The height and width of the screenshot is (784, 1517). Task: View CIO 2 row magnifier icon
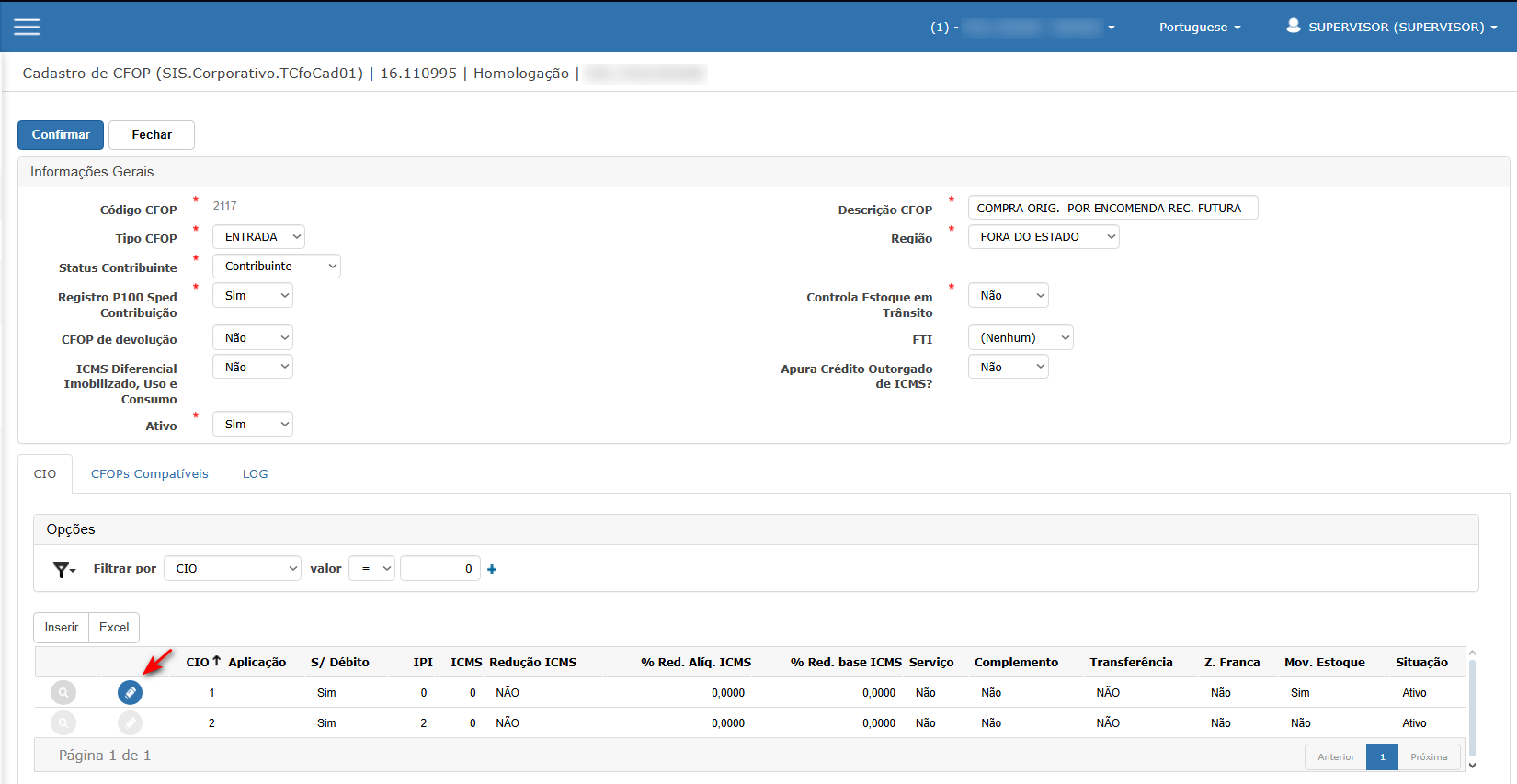tap(63, 723)
